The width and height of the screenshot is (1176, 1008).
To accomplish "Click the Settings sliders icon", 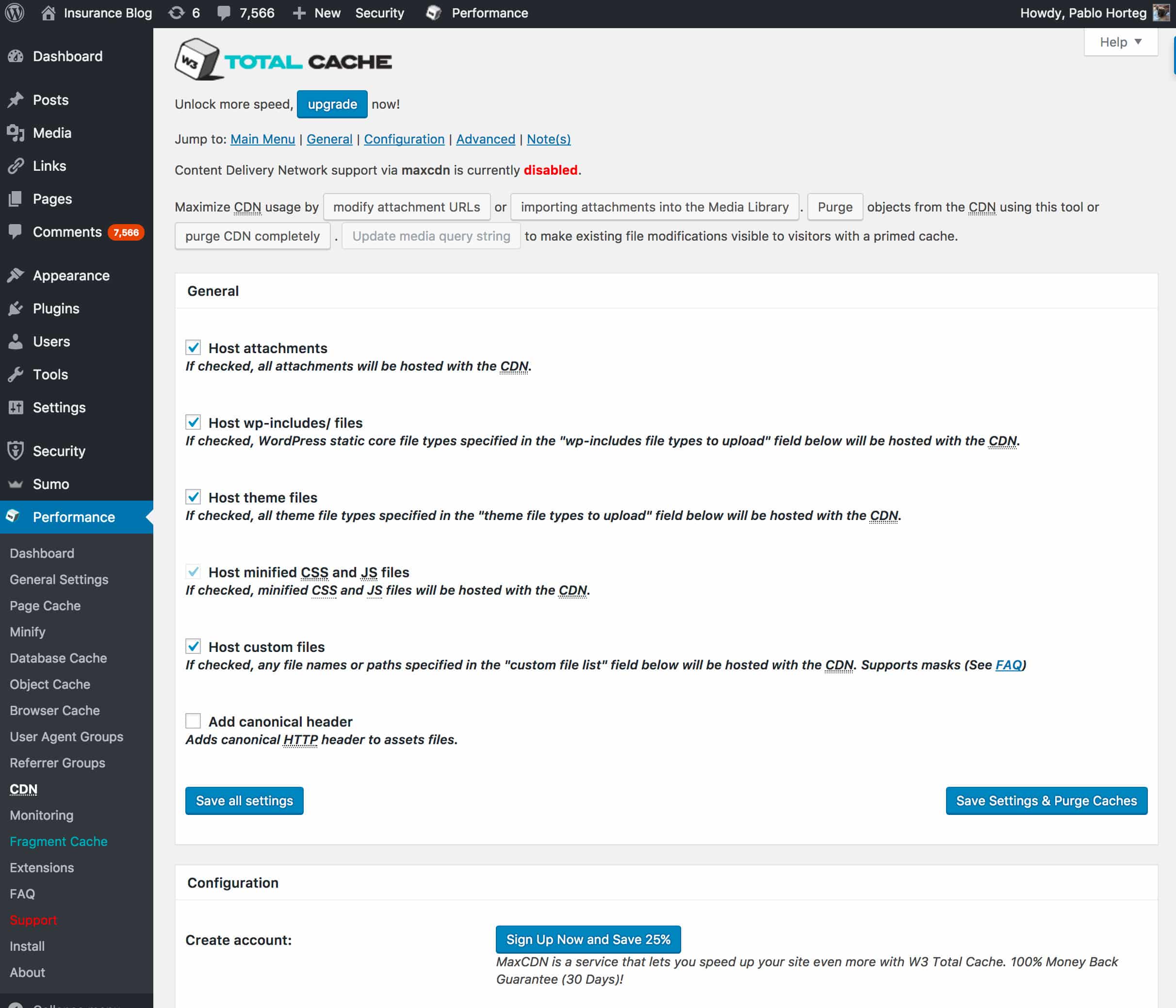I will click(16, 407).
